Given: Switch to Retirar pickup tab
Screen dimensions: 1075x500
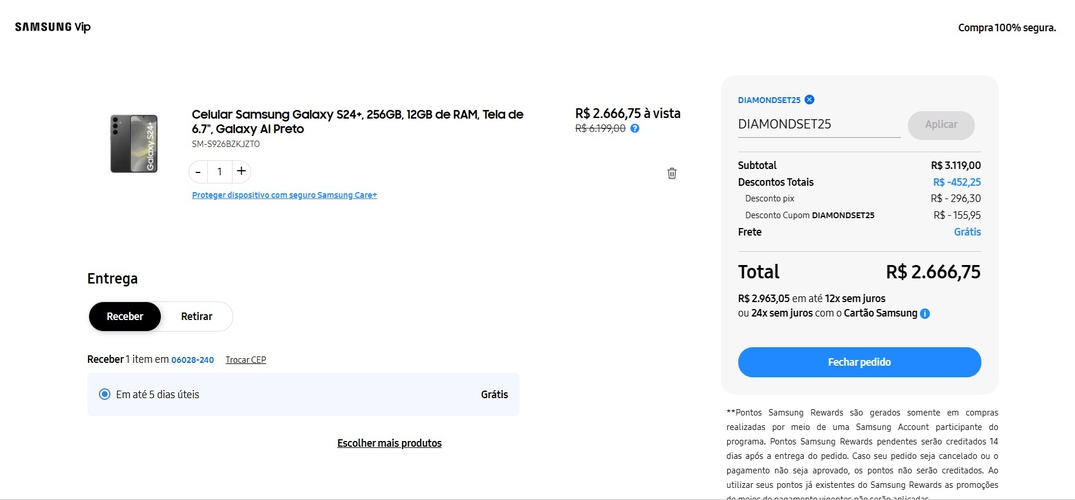Looking at the screenshot, I should point(196,316).
